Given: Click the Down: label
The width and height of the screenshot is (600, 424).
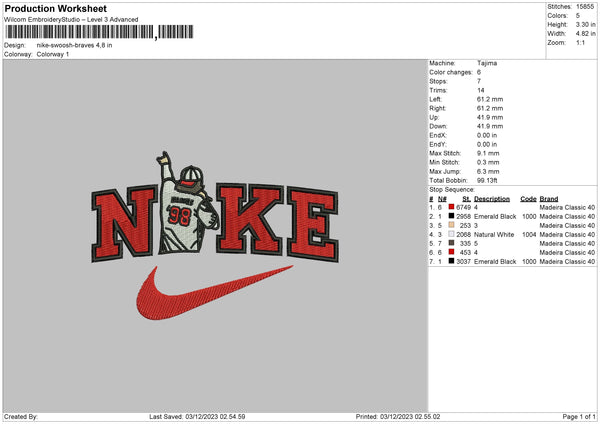Looking at the screenshot, I should 438,126.
